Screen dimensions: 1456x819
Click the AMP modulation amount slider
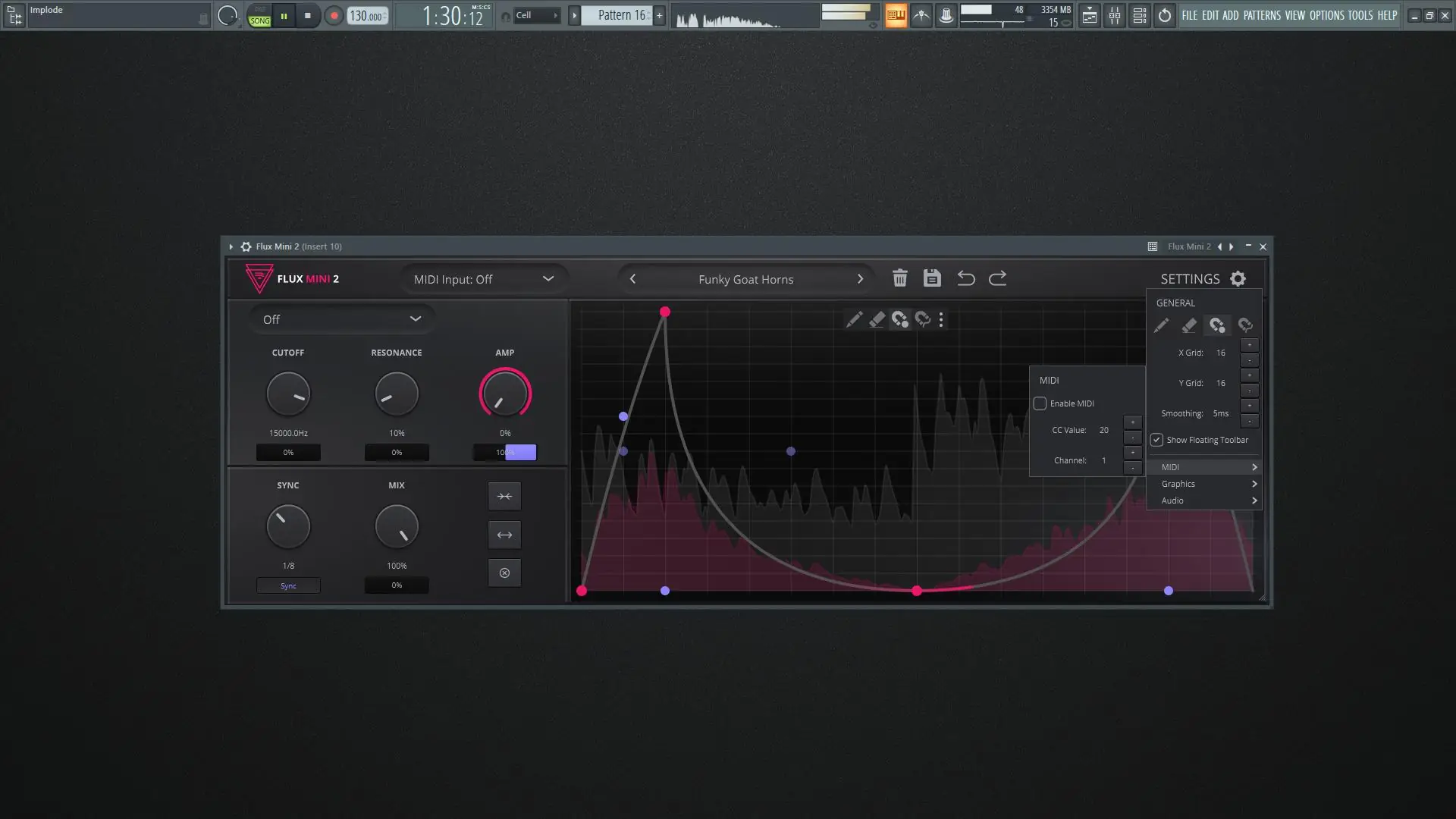pos(505,453)
